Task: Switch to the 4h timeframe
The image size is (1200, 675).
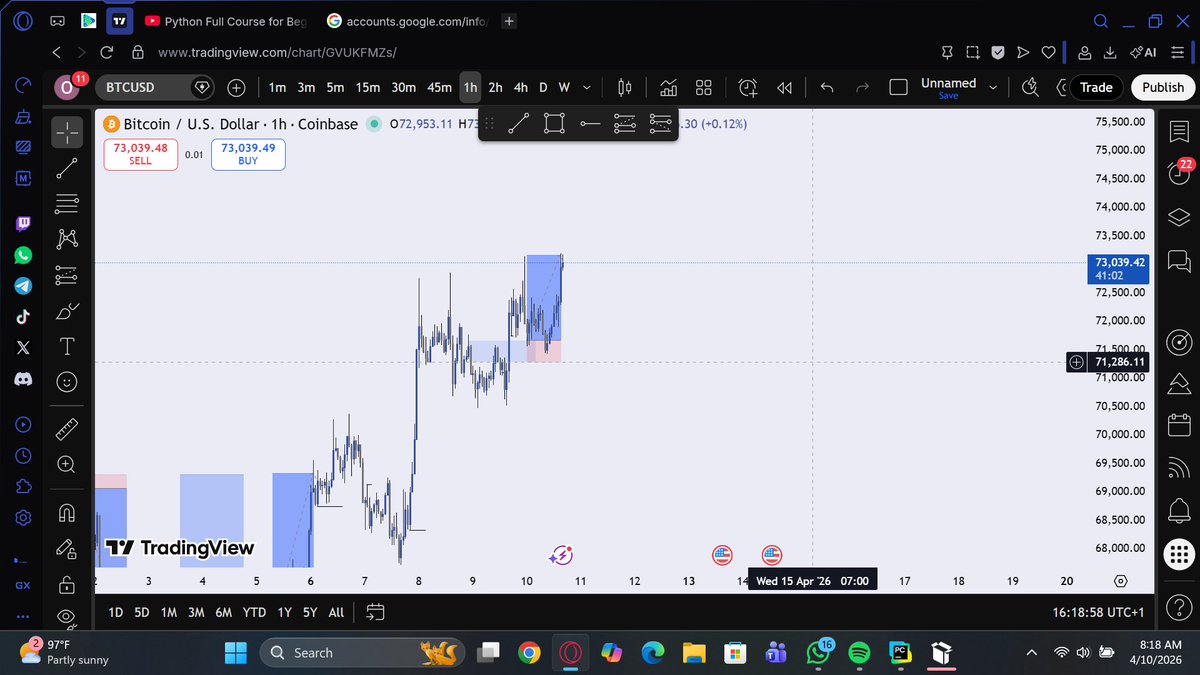Action: click(521, 88)
